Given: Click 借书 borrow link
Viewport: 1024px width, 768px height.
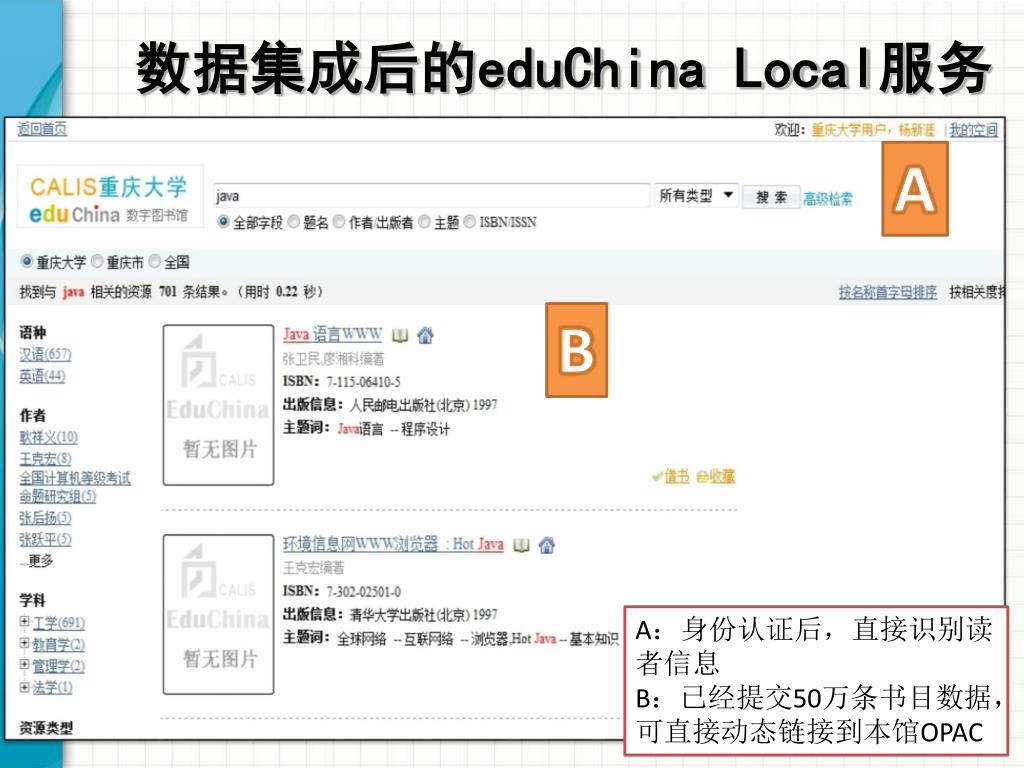Looking at the screenshot, I should click(x=677, y=477).
